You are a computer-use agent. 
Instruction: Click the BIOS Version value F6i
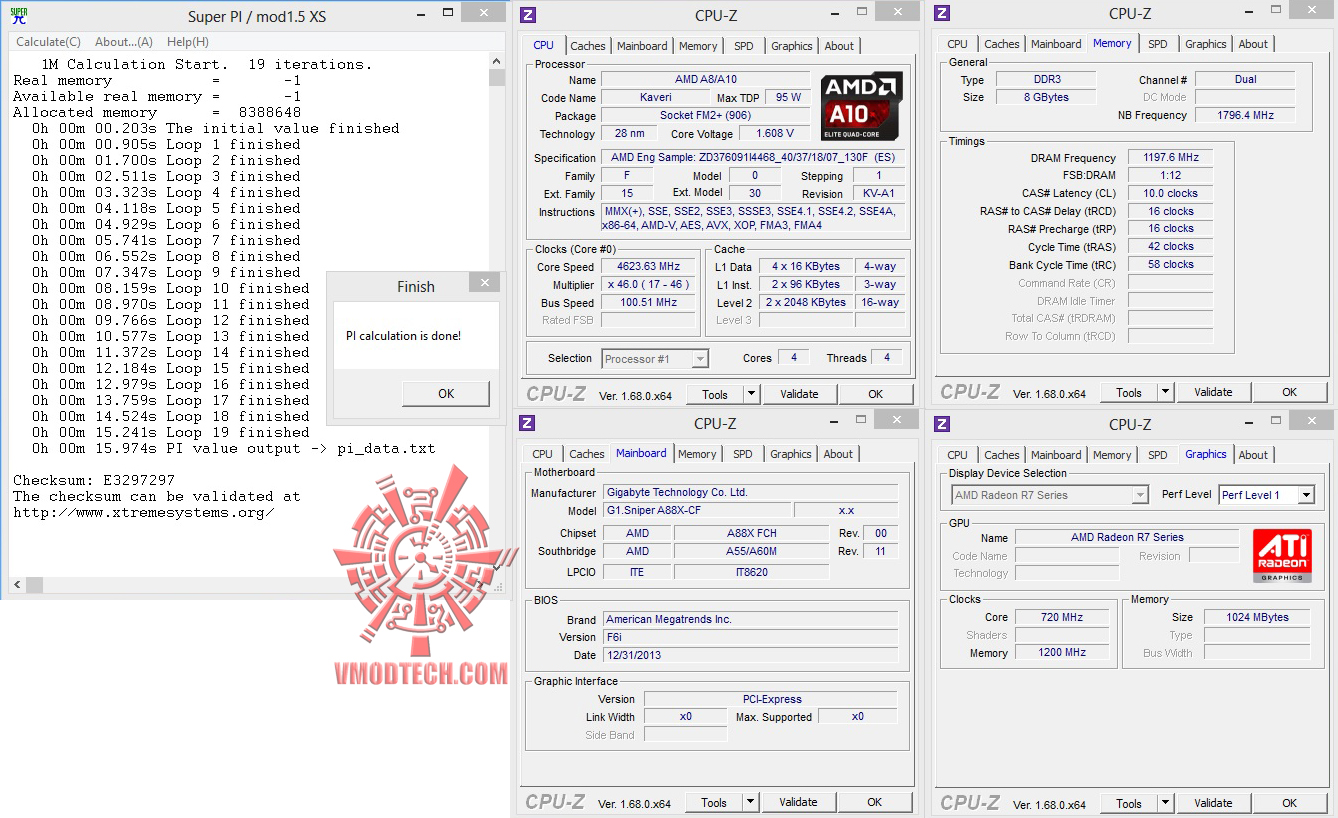click(749, 637)
